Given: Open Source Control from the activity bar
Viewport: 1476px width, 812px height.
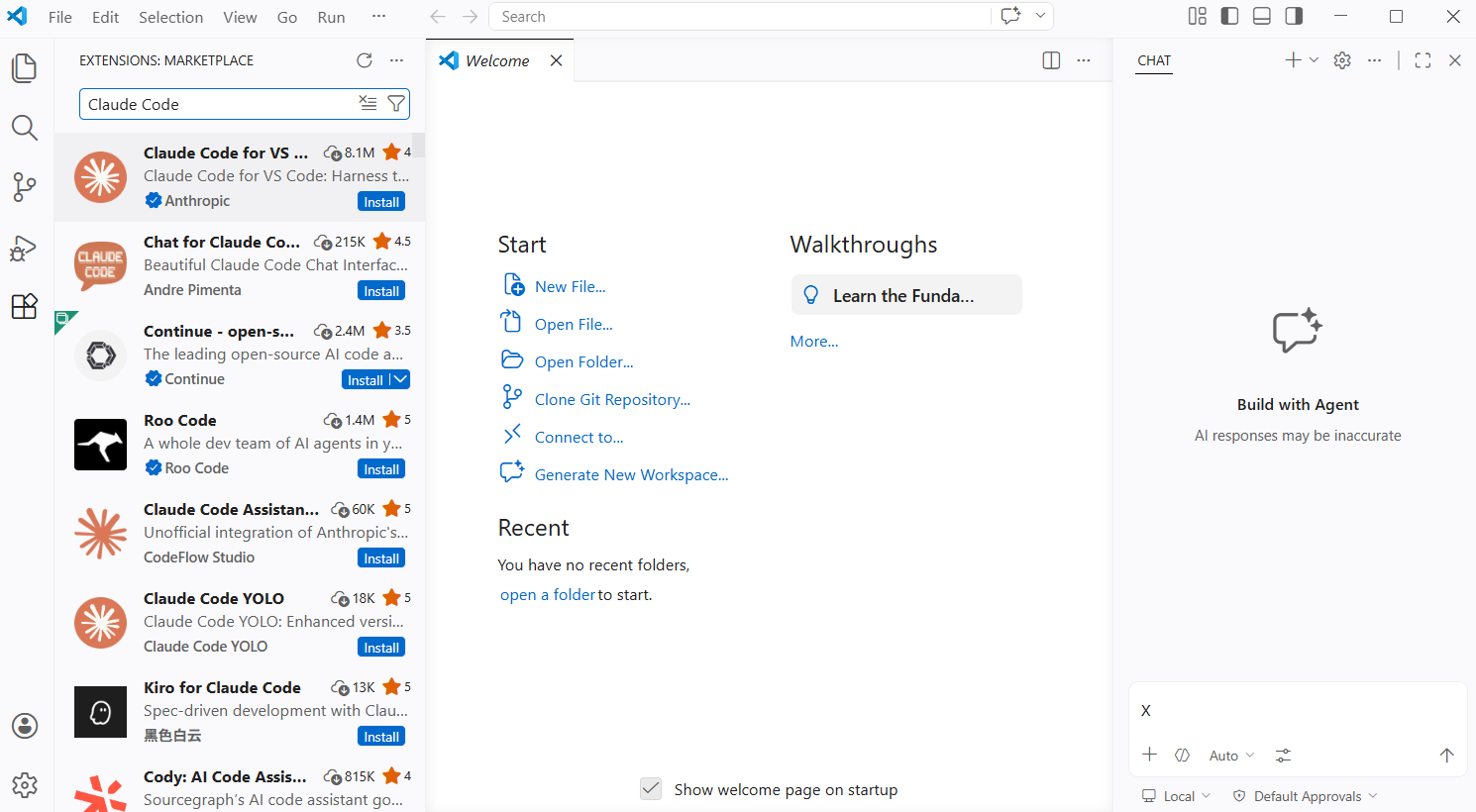Looking at the screenshot, I should coord(24,187).
